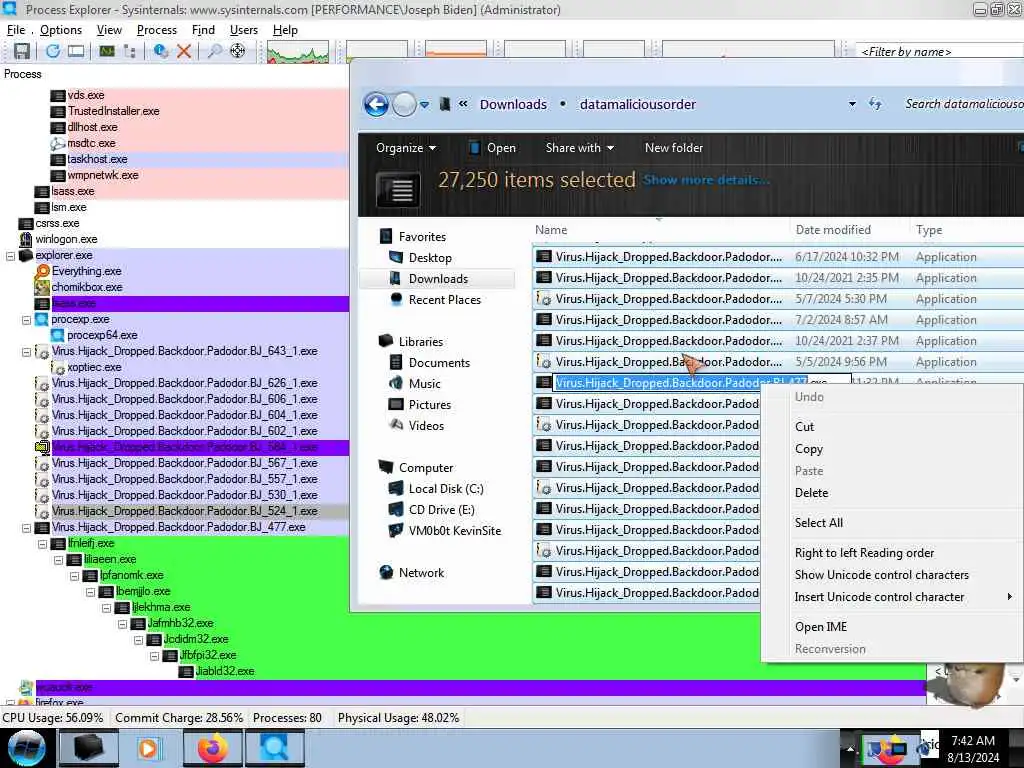Open the Options menu

61,30
